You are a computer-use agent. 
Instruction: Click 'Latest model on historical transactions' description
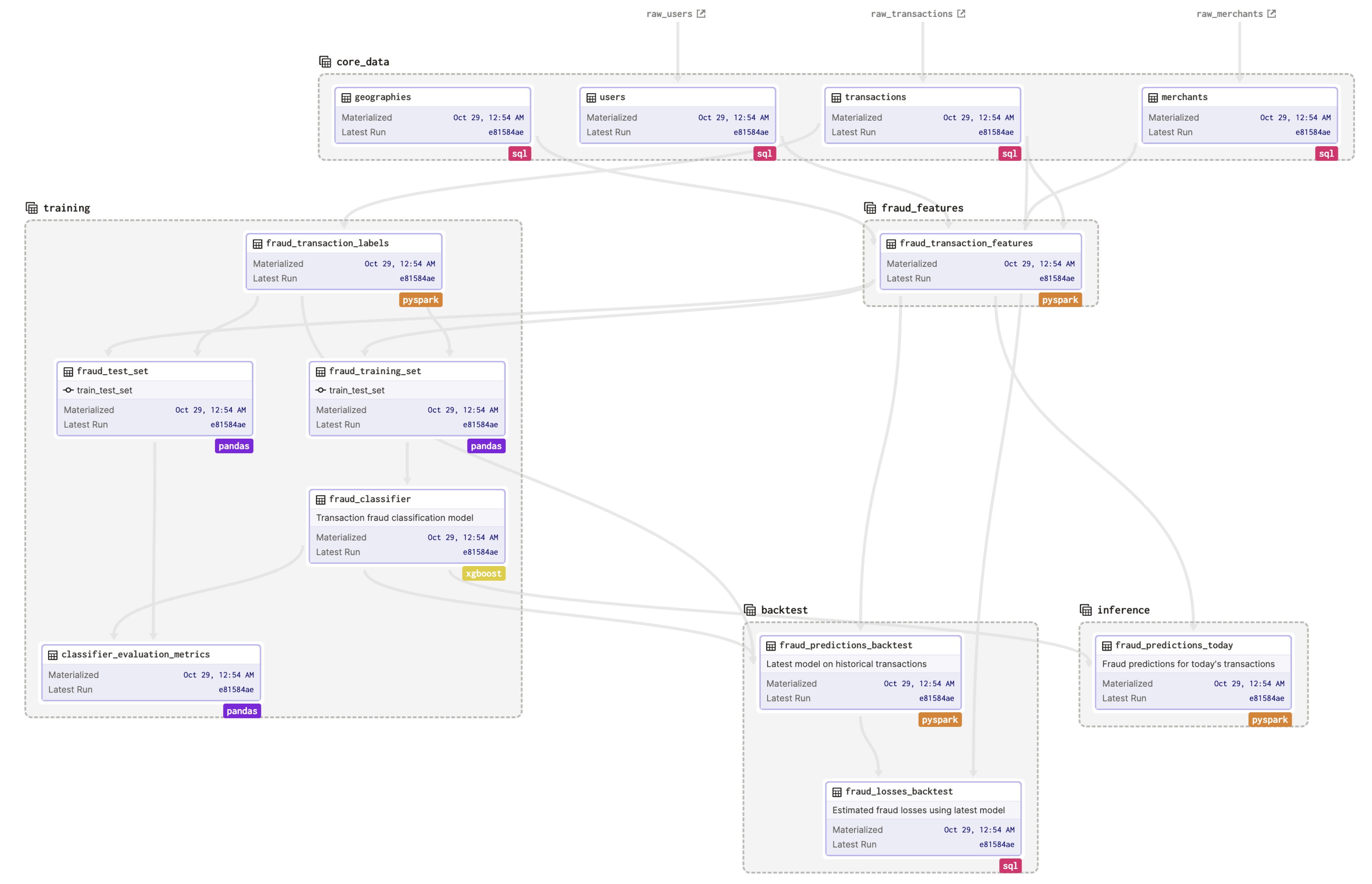pyautogui.click(x=847, y=664)
